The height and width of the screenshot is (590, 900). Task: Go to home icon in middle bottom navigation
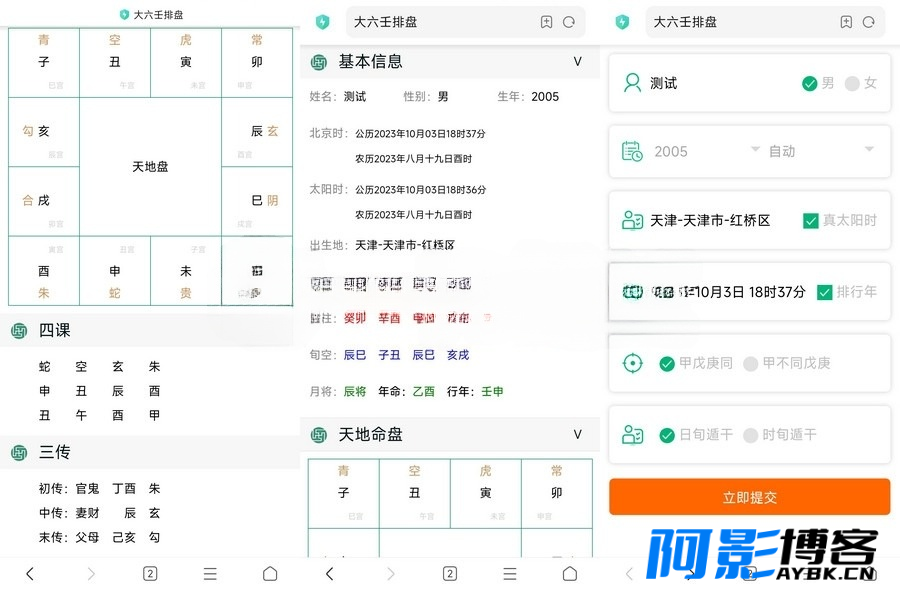(570, 573)
